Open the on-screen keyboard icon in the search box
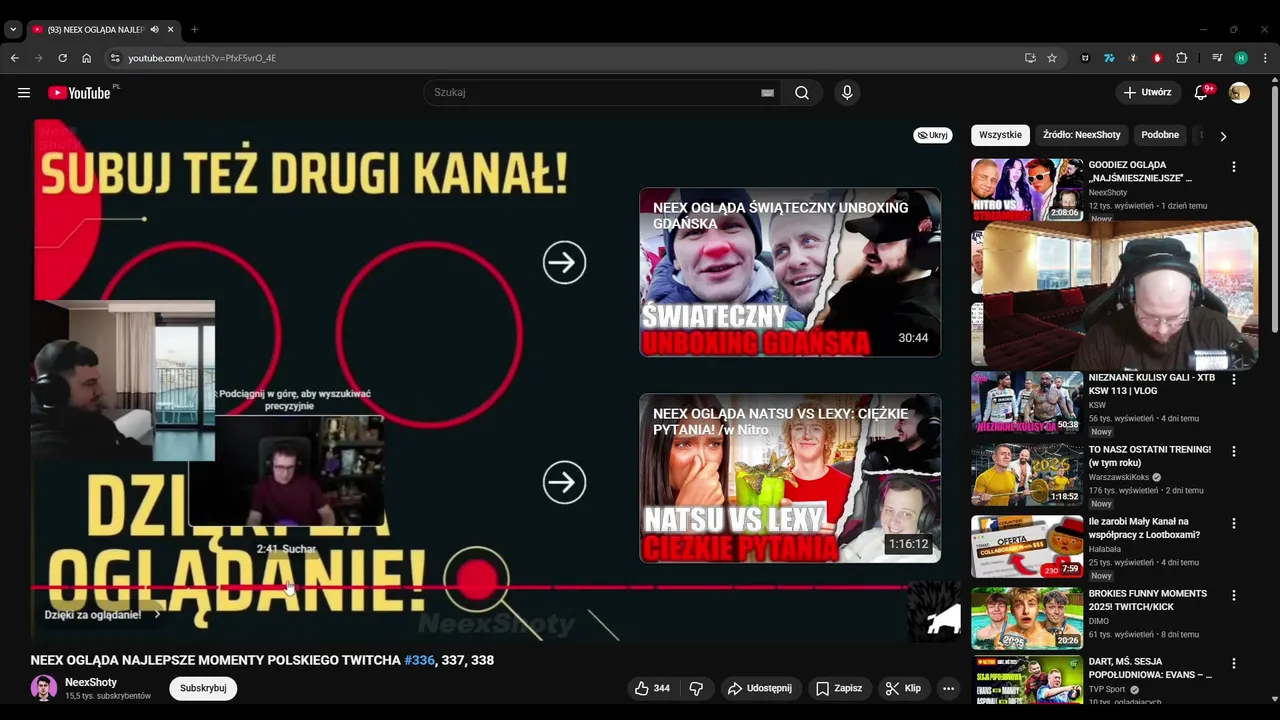 [767, 93]
